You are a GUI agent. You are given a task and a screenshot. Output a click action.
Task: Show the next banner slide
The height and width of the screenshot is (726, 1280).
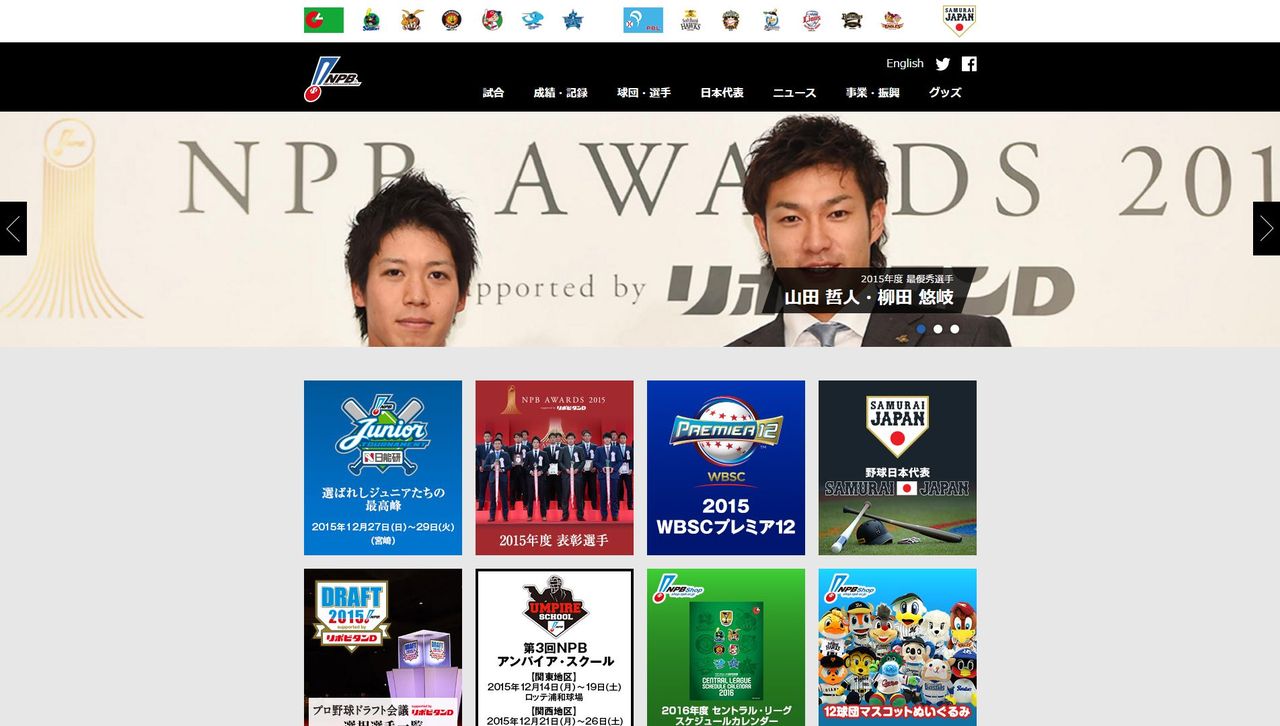[1266, 229]
